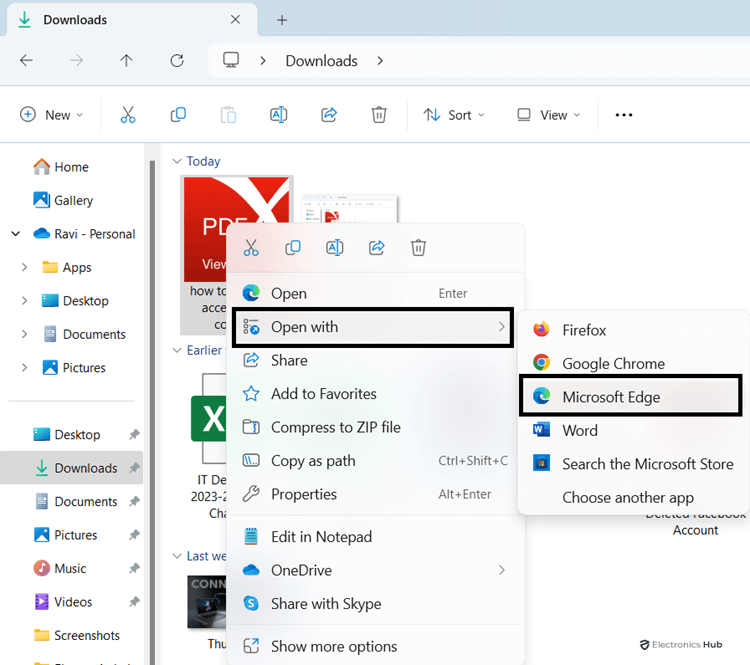Expand the OneDrive Desktop folder arrow

point(24,300)
